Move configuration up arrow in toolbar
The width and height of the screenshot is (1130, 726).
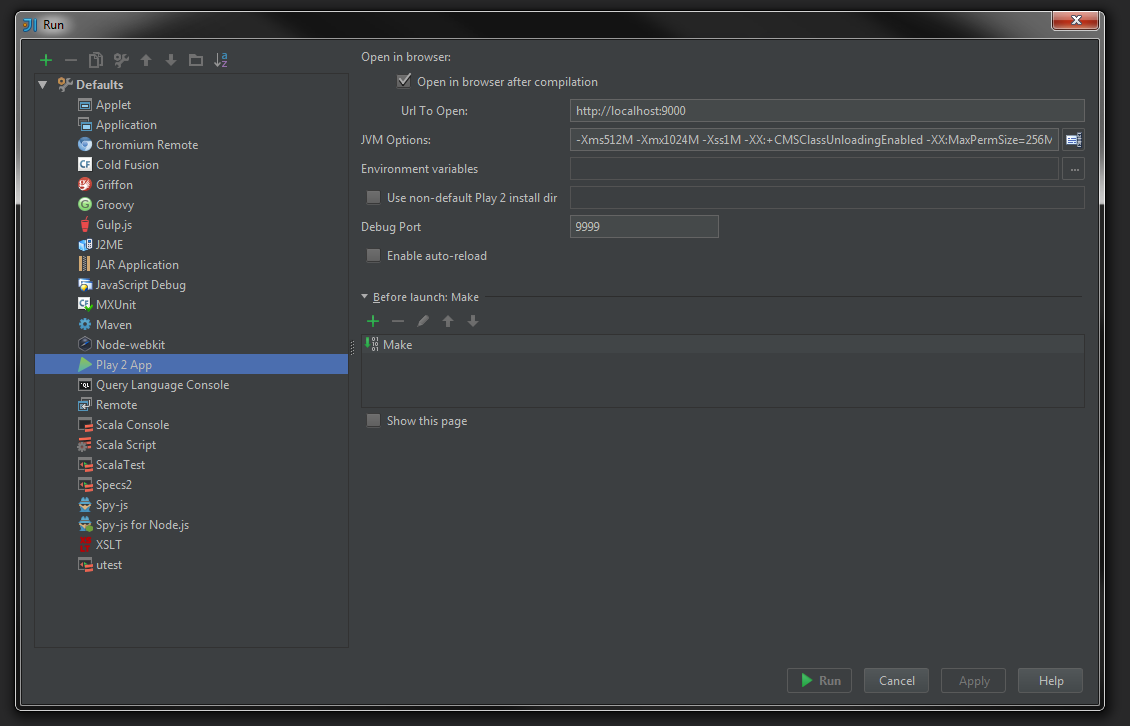(146, 60)
